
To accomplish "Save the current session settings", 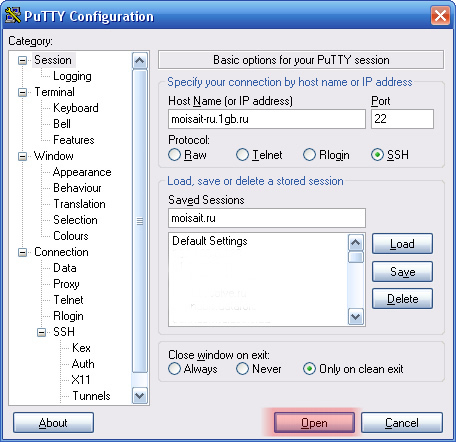I will pyautogui.click(x=402, y=272).
